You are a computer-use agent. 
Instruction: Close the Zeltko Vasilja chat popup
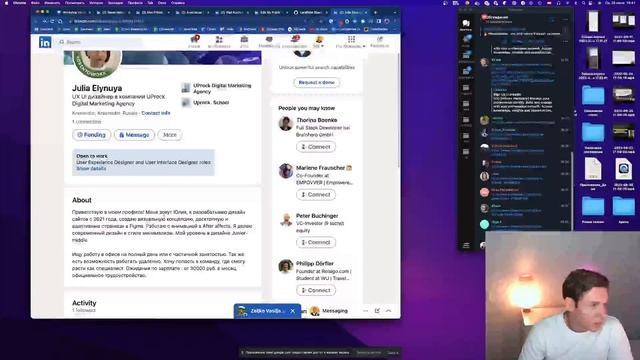pyautogui.click(x=293, y=311)
